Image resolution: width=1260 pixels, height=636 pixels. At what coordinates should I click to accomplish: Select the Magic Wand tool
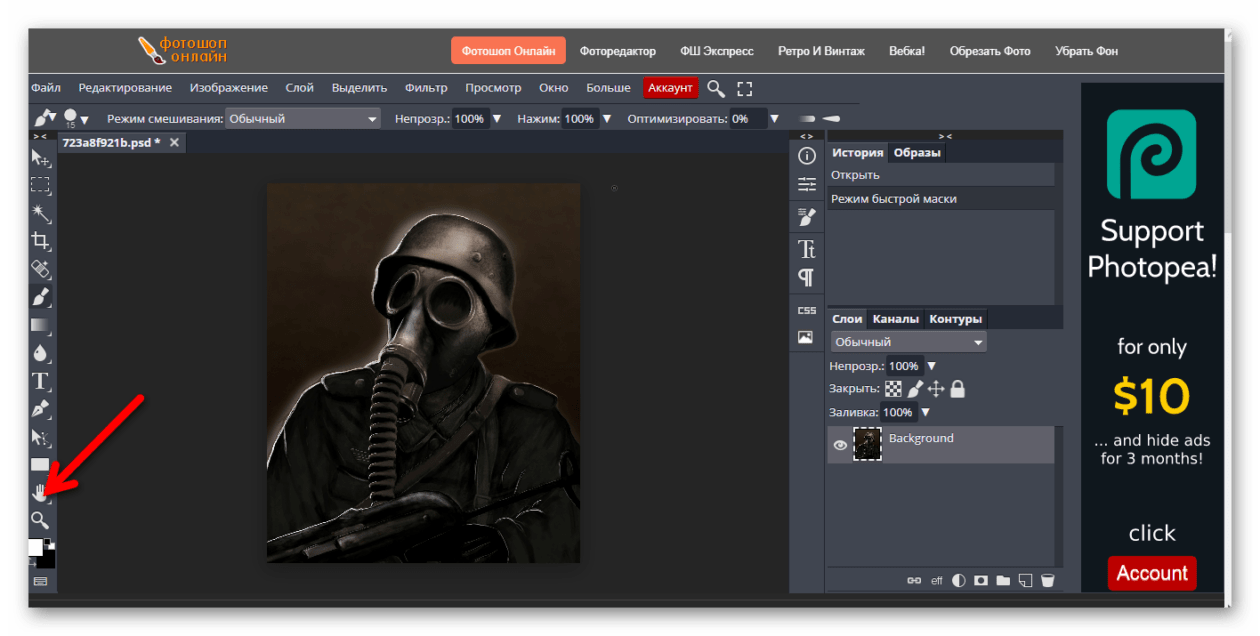click(x=40, y=213)
